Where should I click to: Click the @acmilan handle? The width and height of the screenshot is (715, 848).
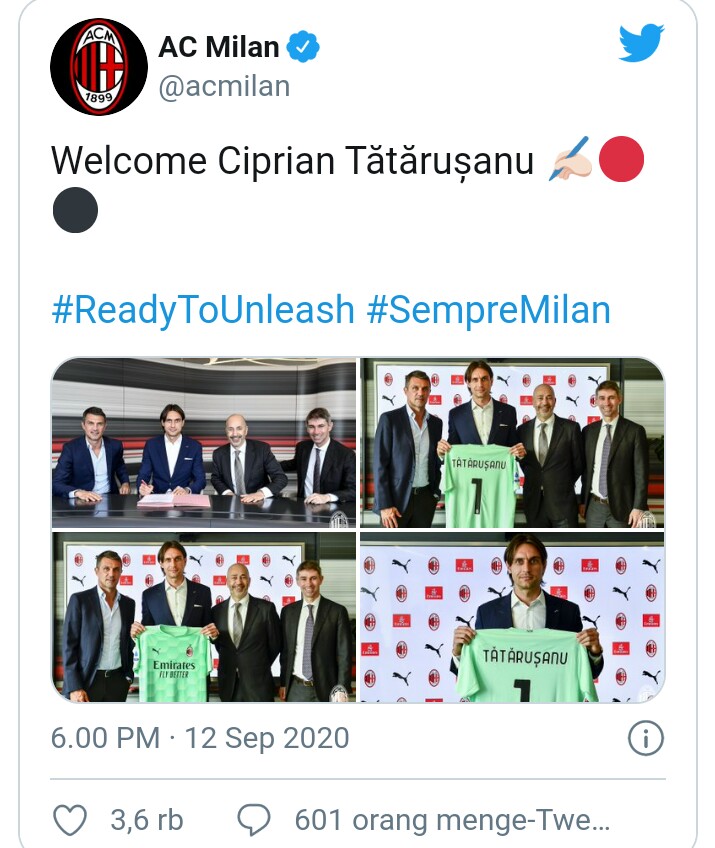[x=224, y=87]
